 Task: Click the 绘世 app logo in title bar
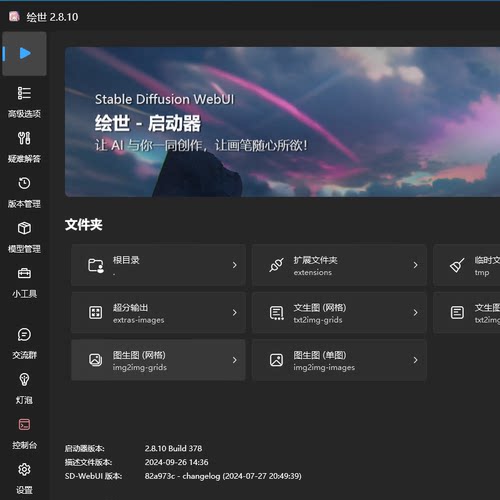pos(14,16)
